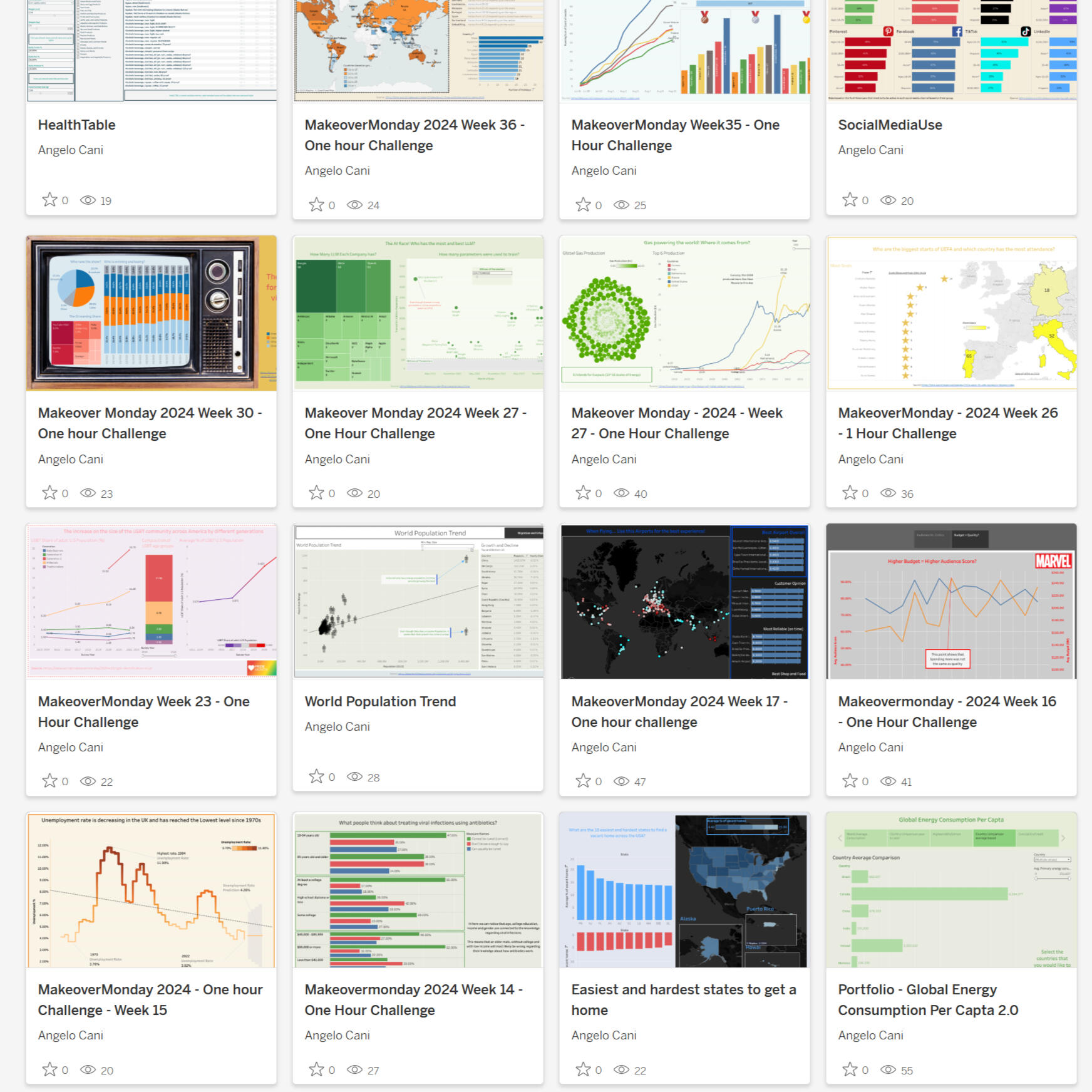Screen dimensions: 1092x1092
Task: Click the views eye icon on Week 15 card
Action: pos(88,1070)
